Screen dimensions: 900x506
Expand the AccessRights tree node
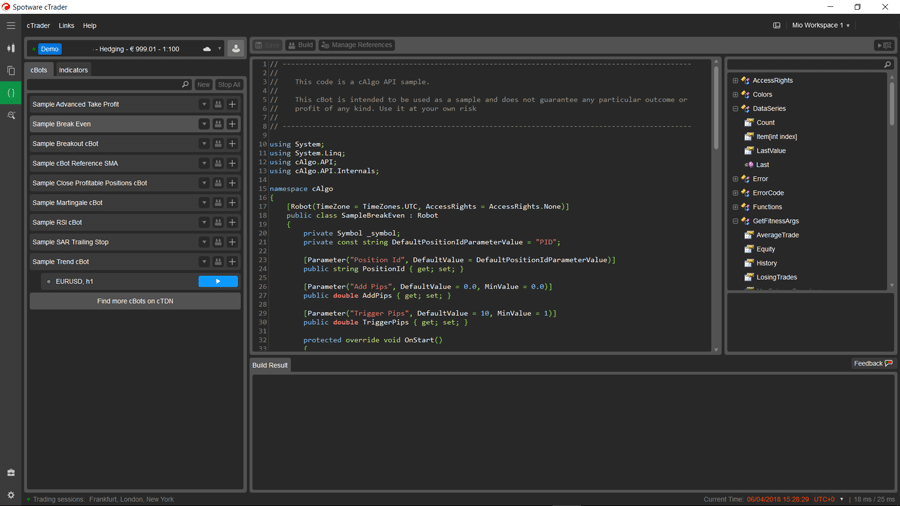click(735, 80)
